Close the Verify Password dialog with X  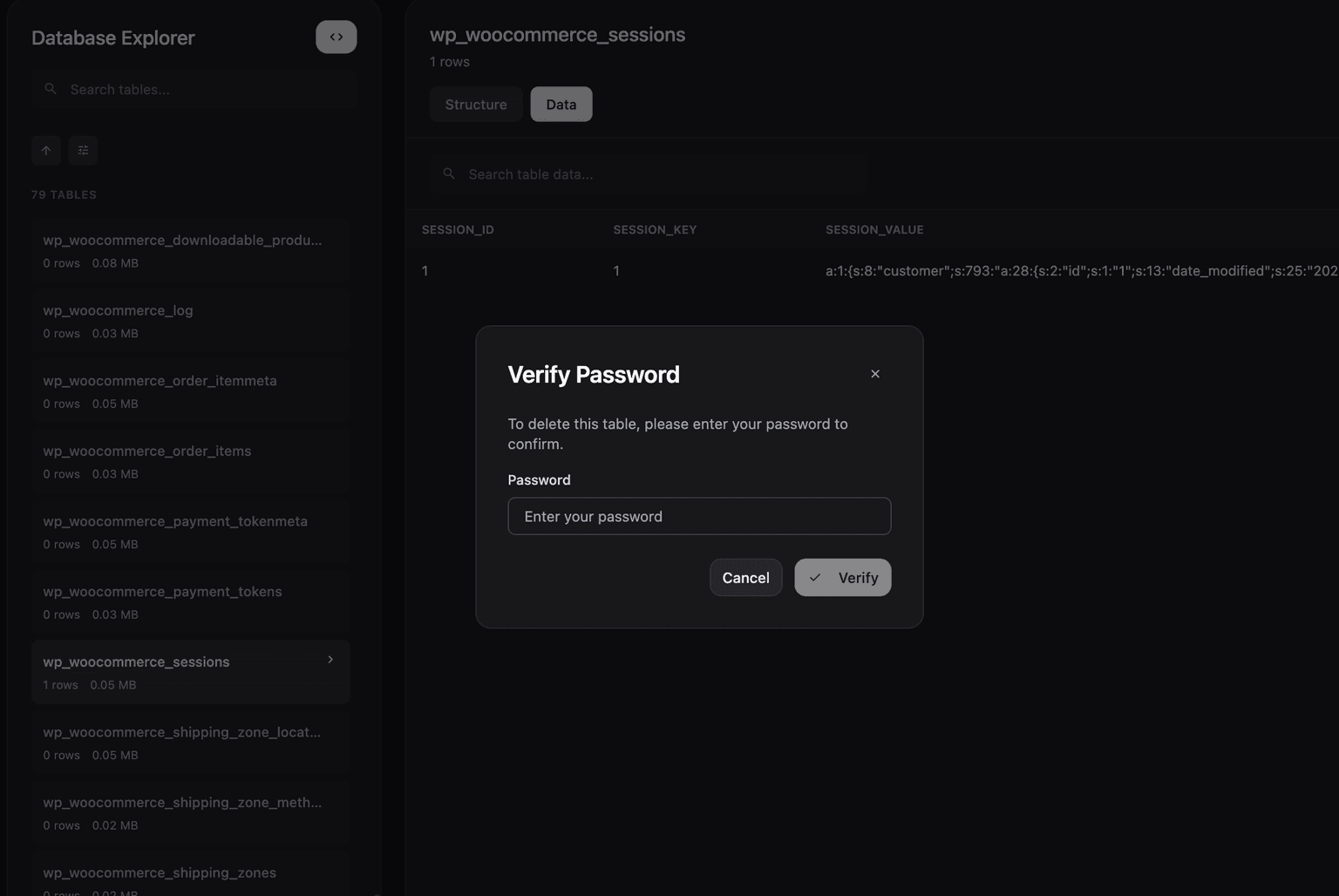point(874,373)
